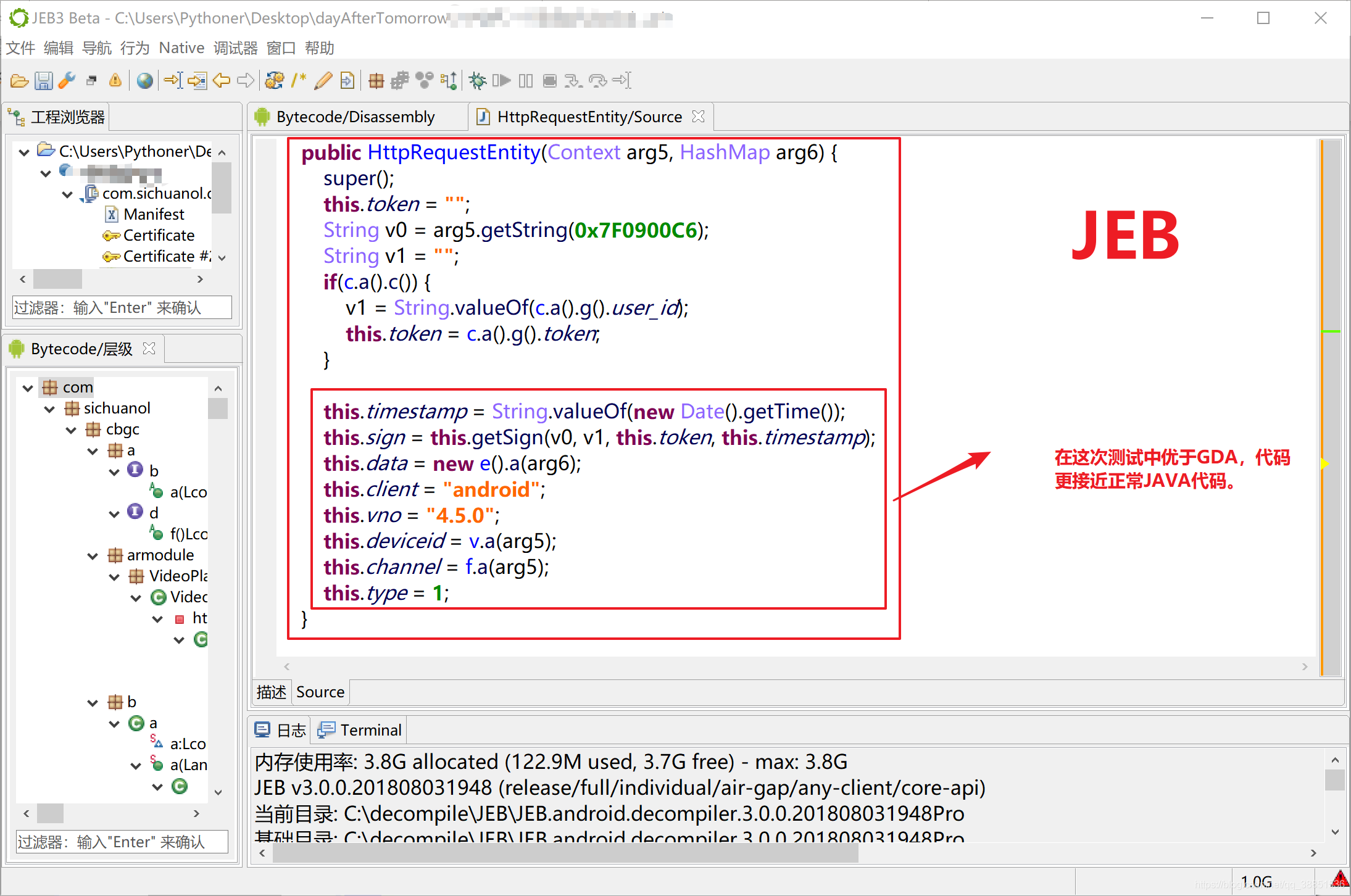The height and width of the screenshot is (896, 1351).
Task: Collapse the C:\Users\Pythoner project root node
Action: [x=24, y=152]
